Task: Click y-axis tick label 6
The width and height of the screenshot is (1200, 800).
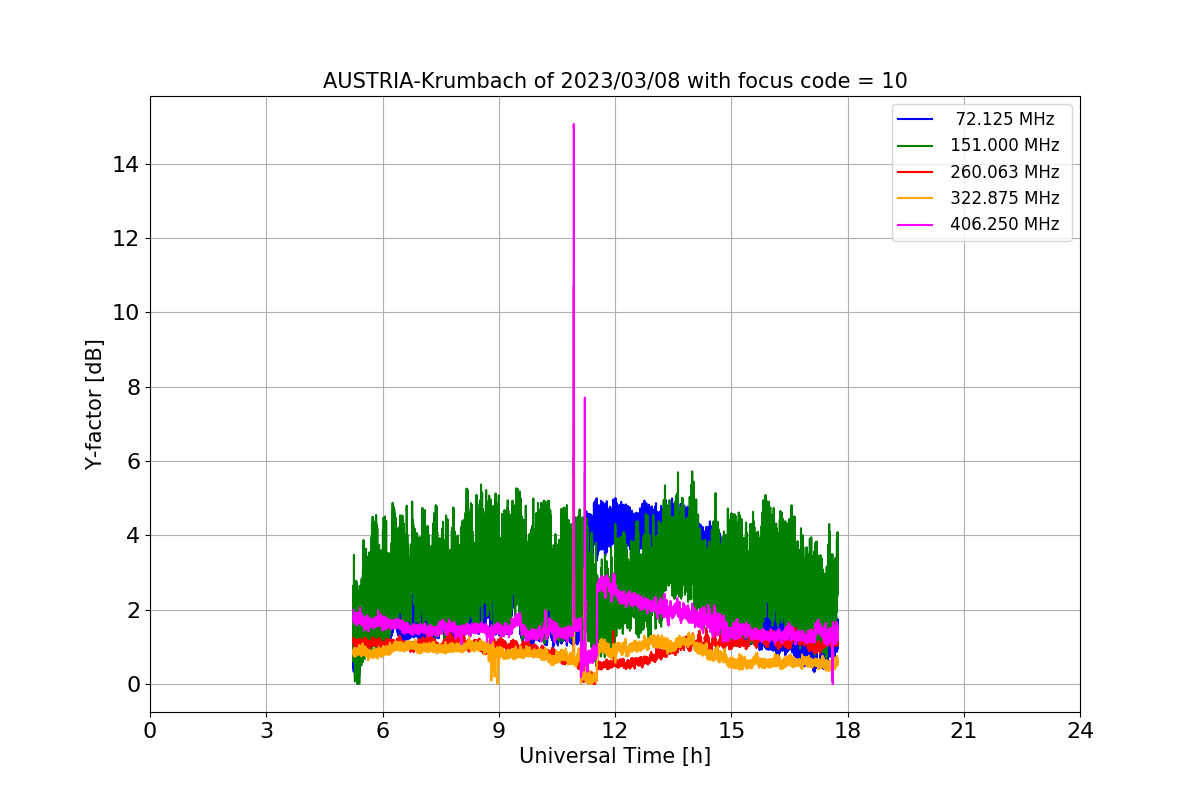Action: click(134, 461)
